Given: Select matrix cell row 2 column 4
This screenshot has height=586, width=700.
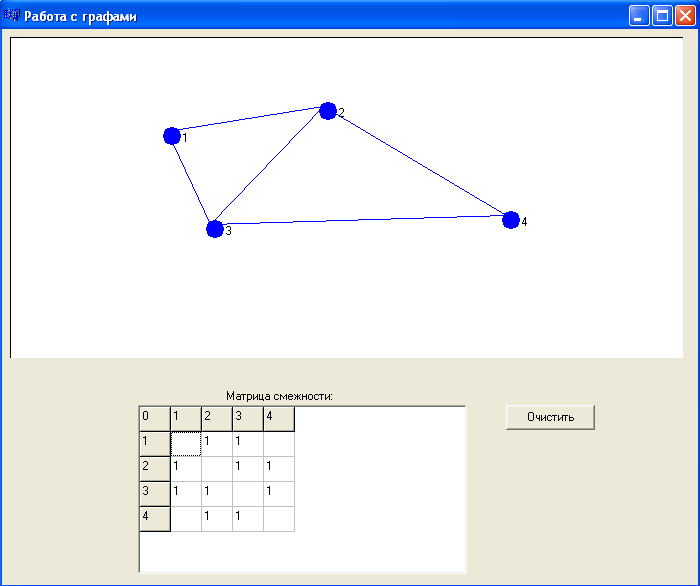Looking at the screenshot, I should click(279, 469).
